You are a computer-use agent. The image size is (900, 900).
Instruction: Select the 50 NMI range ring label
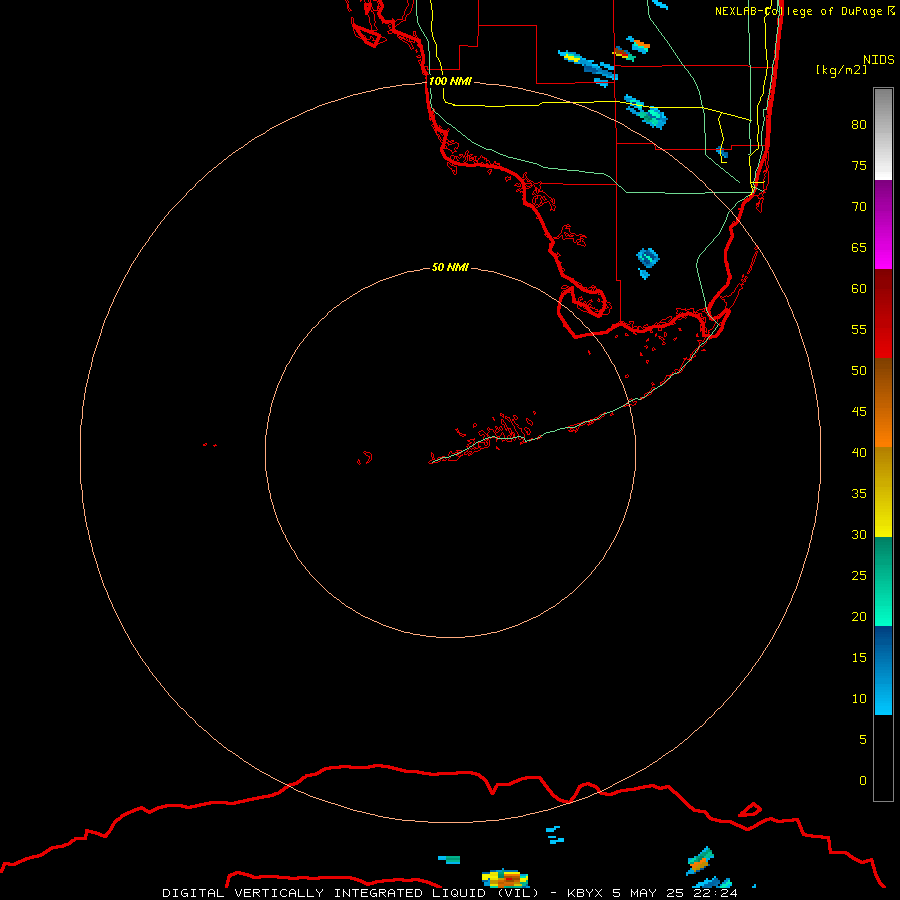click(450, 267)
